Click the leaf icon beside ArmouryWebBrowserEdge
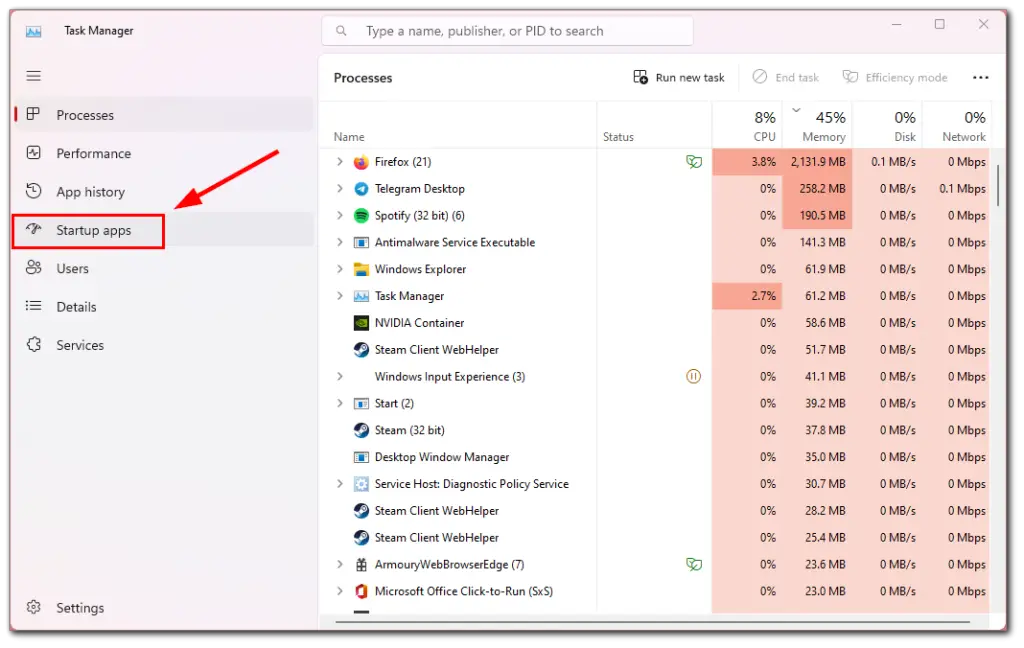Screen dimensions: 1024x648 tap(694, 564)
